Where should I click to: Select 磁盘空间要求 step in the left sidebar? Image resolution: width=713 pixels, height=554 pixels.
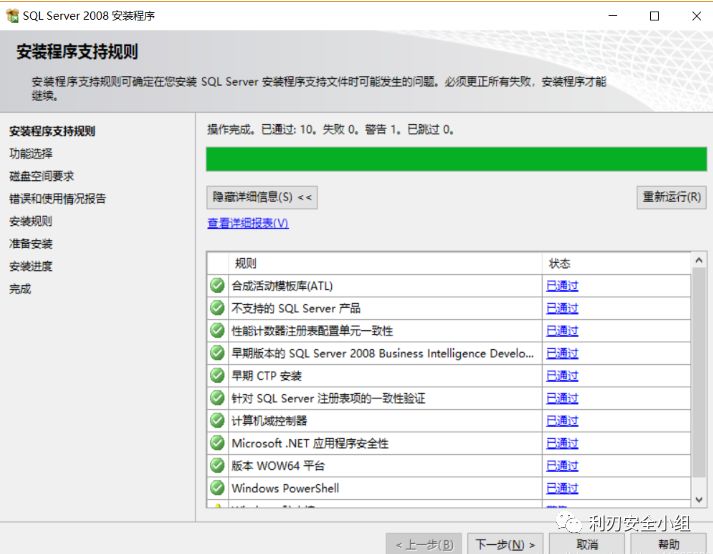tap(41, 176)
